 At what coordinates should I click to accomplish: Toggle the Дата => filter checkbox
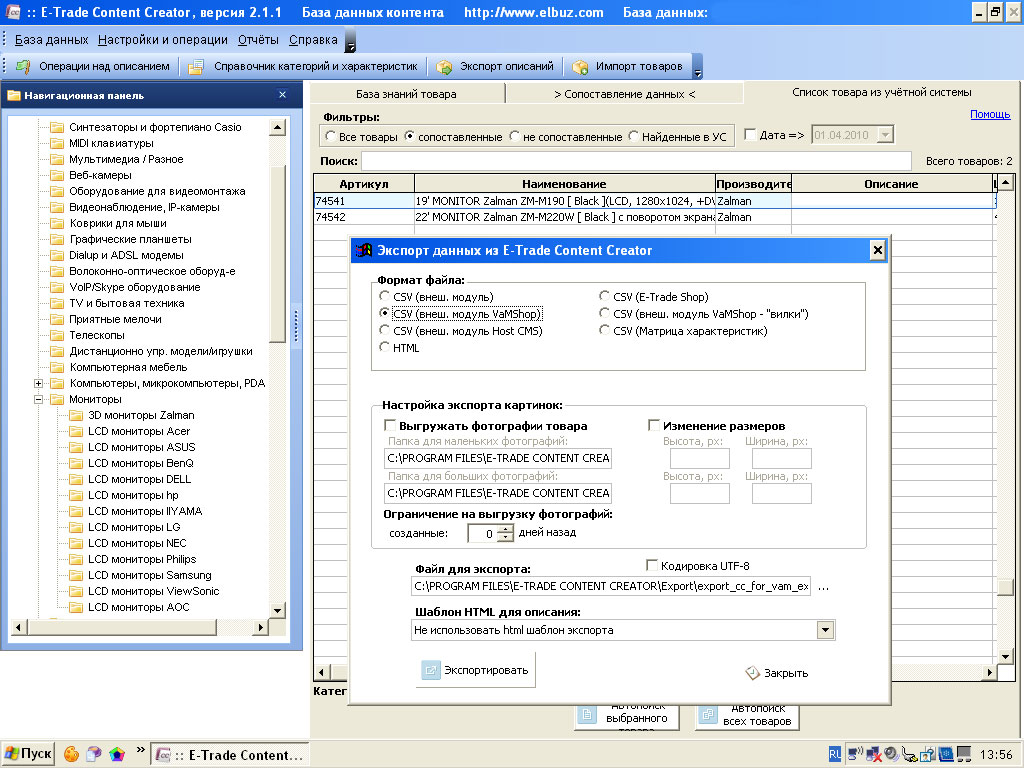750,135
